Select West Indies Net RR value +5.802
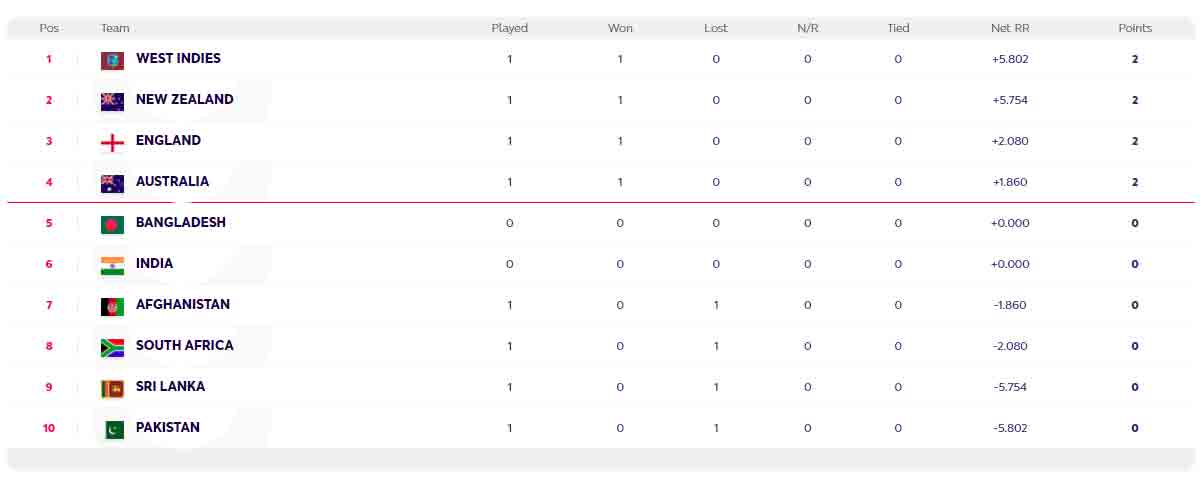This screenshot has height=477, width=1204. point(1009,59)
